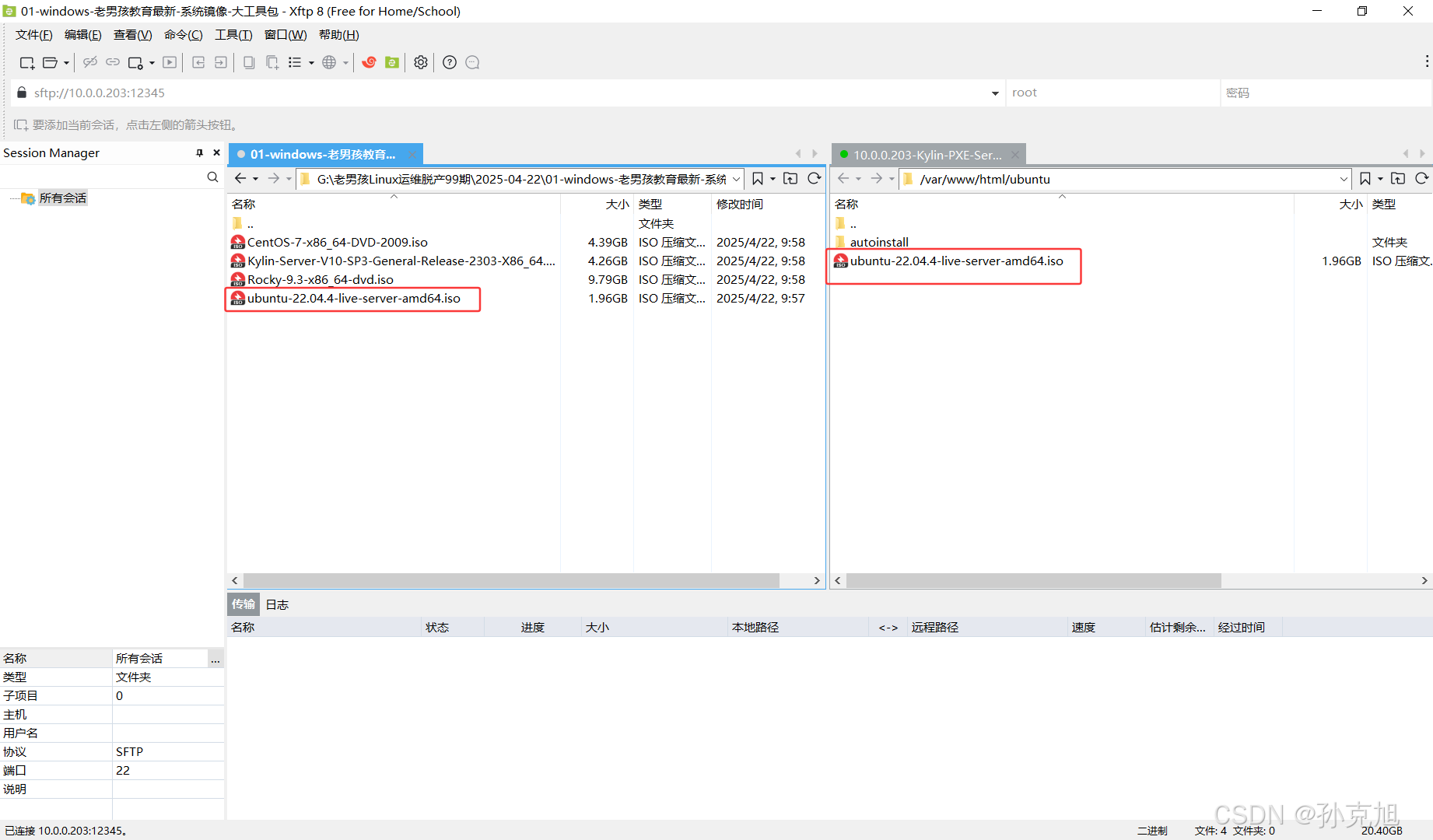This screenshot has height=840, width=1433.
Task: Select 所有会话 folder in session tree
Action: tap(62, 198)
